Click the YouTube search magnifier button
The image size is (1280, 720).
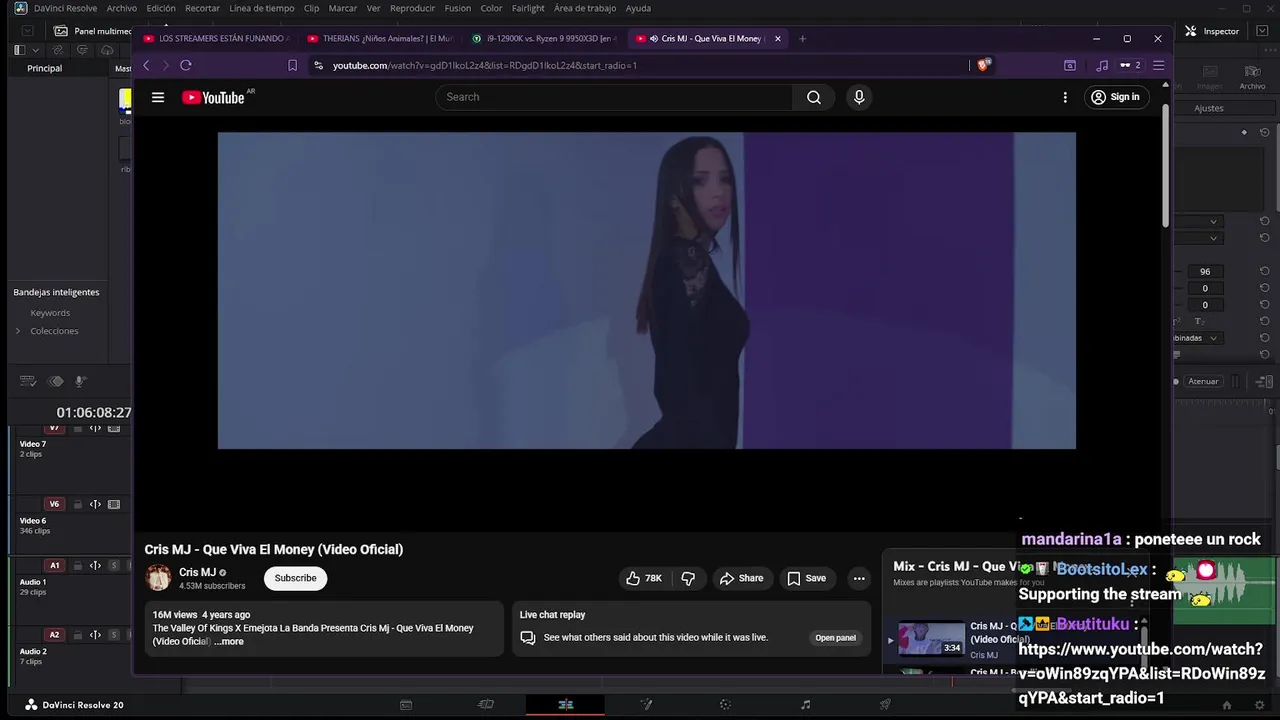814,97
